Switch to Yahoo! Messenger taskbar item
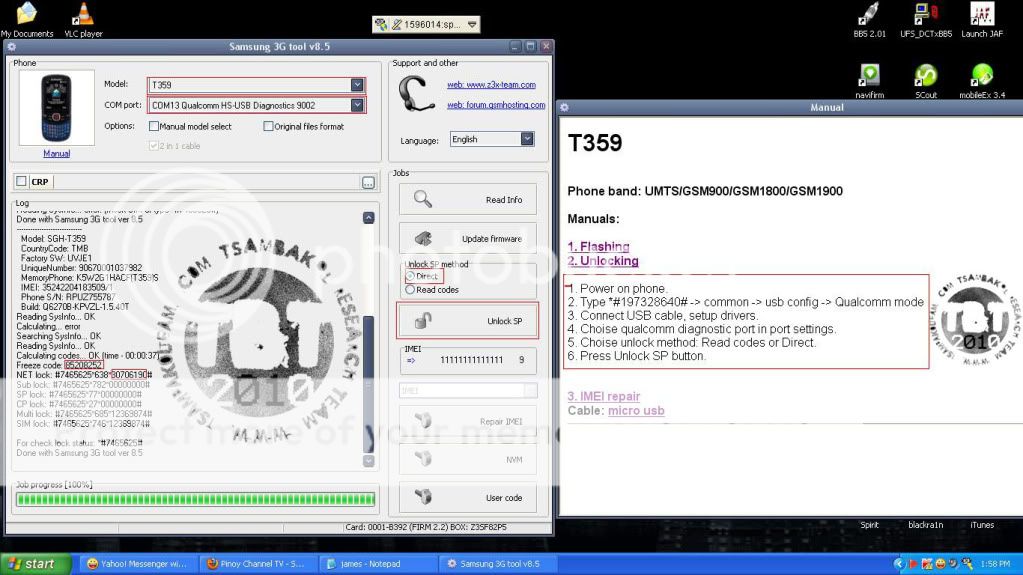 [137, 564]
